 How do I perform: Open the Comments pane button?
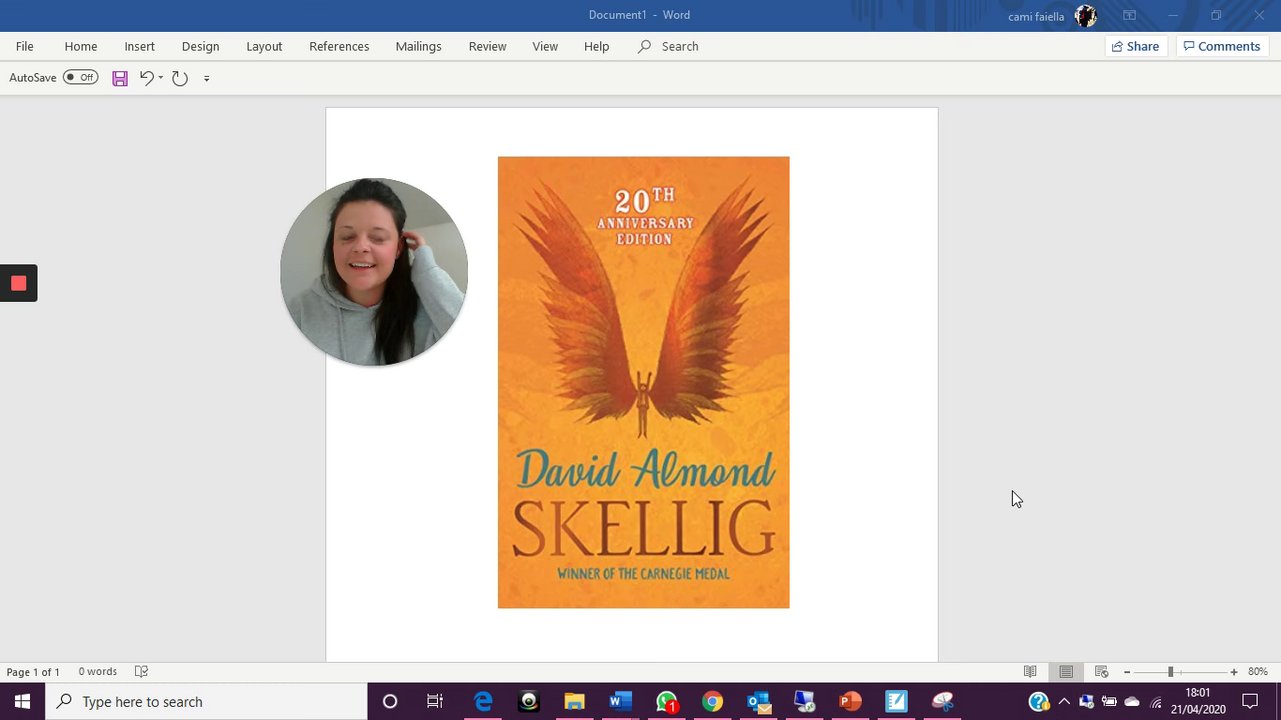(1222, 46)
